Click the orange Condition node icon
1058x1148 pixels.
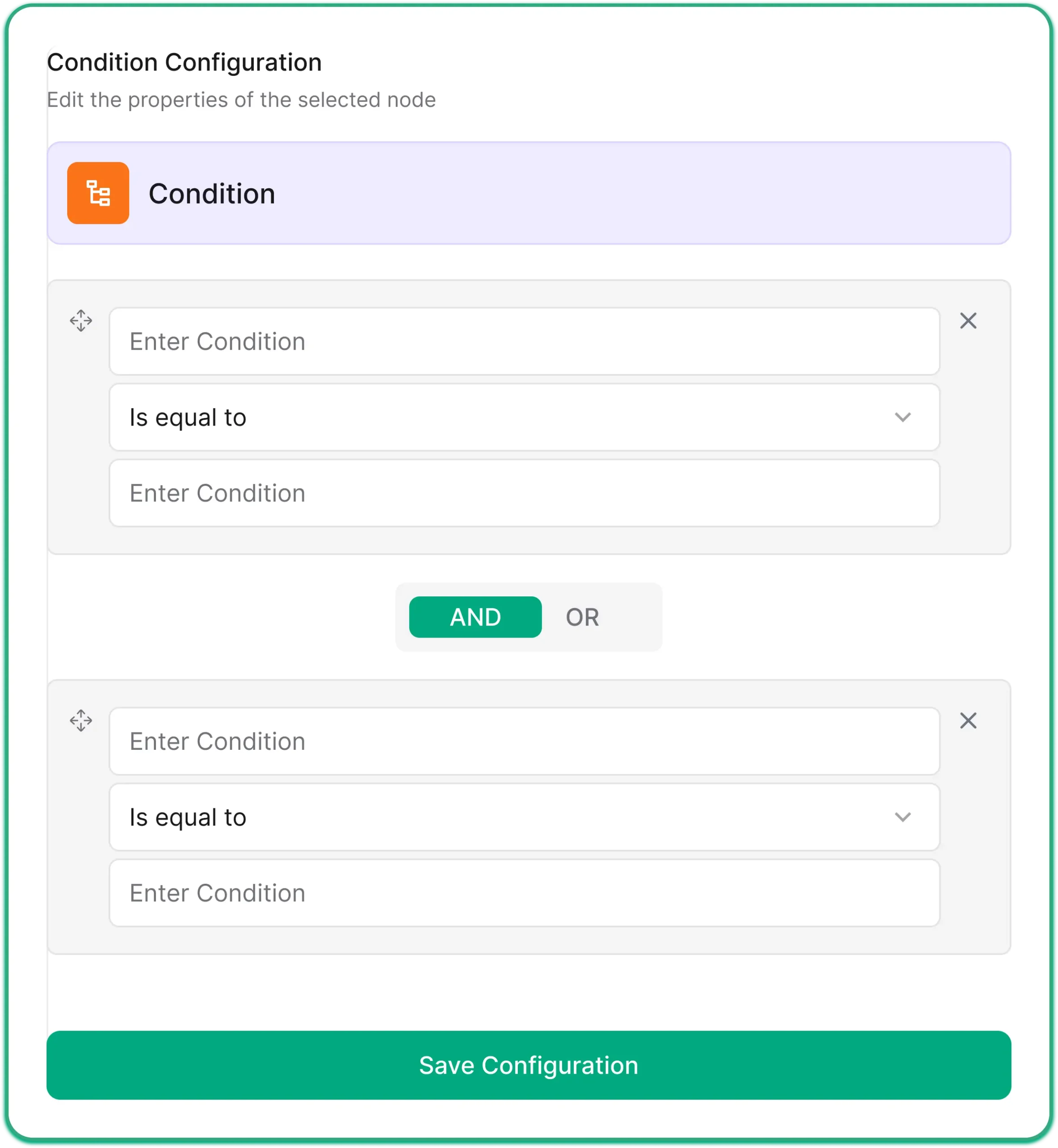point(98,194)
